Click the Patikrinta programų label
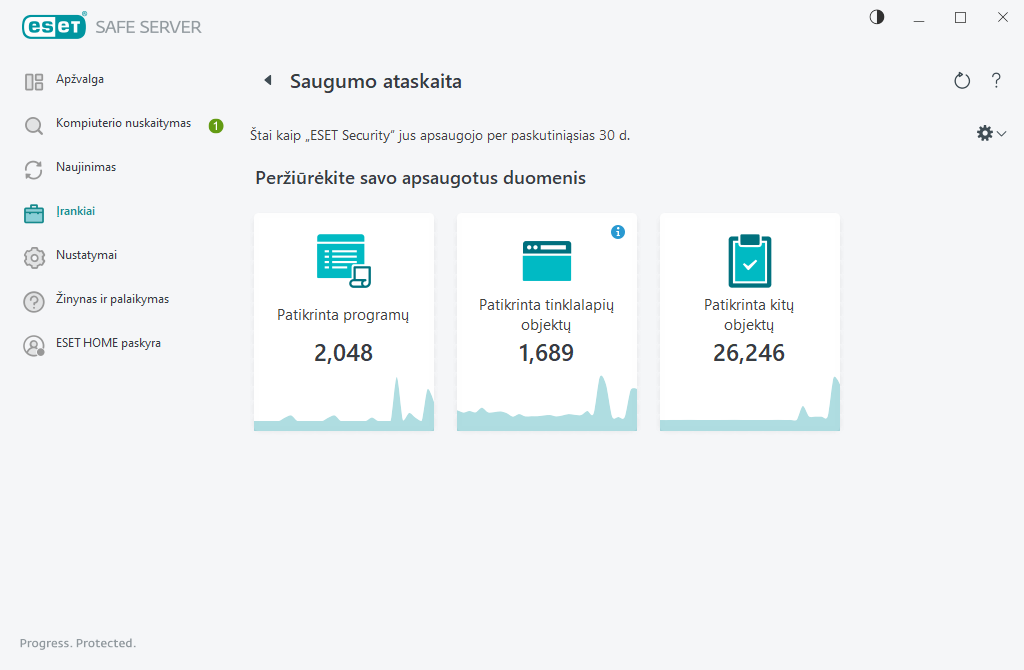The image size is (1024, 670). pyautogui.click(x=343, y=315)
